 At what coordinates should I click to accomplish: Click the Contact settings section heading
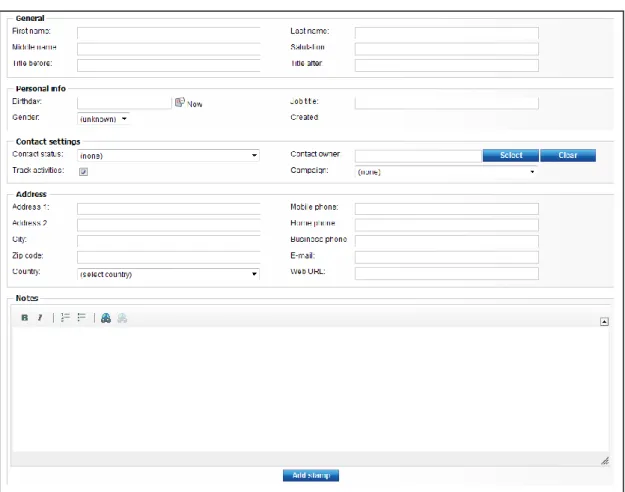pyautogui.click(x=48, y=142)
